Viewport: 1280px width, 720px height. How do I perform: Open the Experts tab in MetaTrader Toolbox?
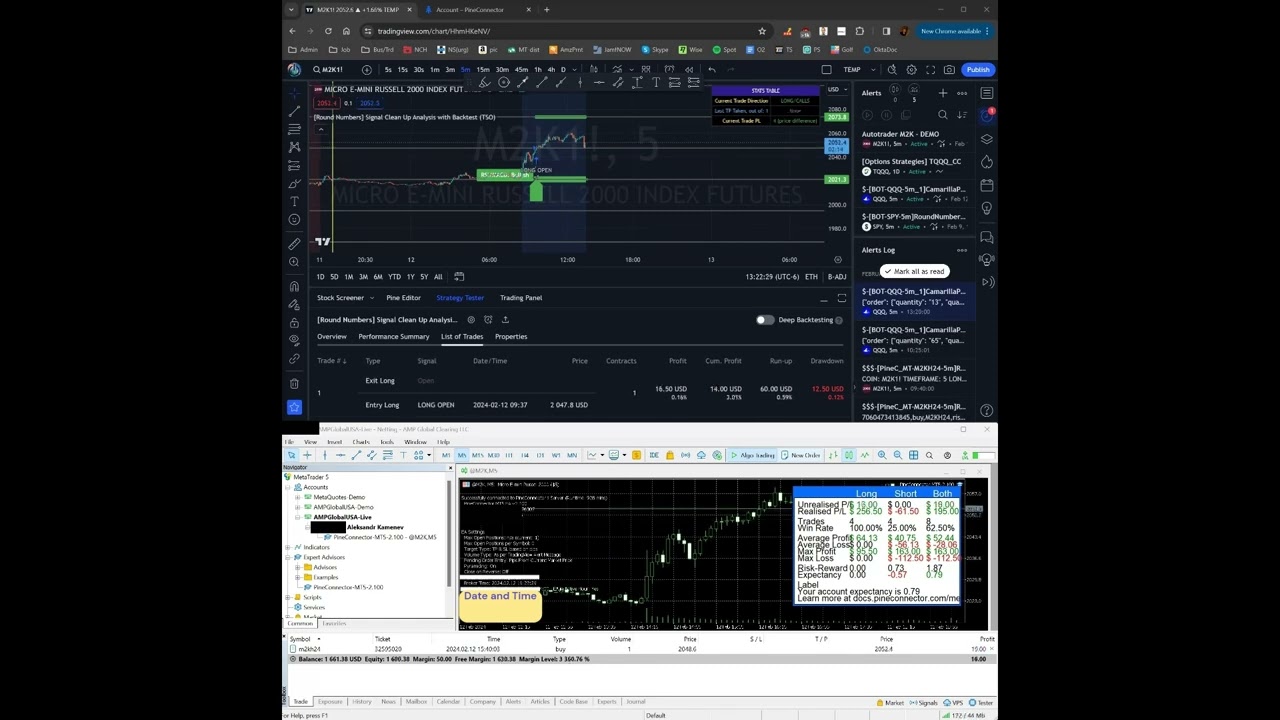click(x=607, y=702)
